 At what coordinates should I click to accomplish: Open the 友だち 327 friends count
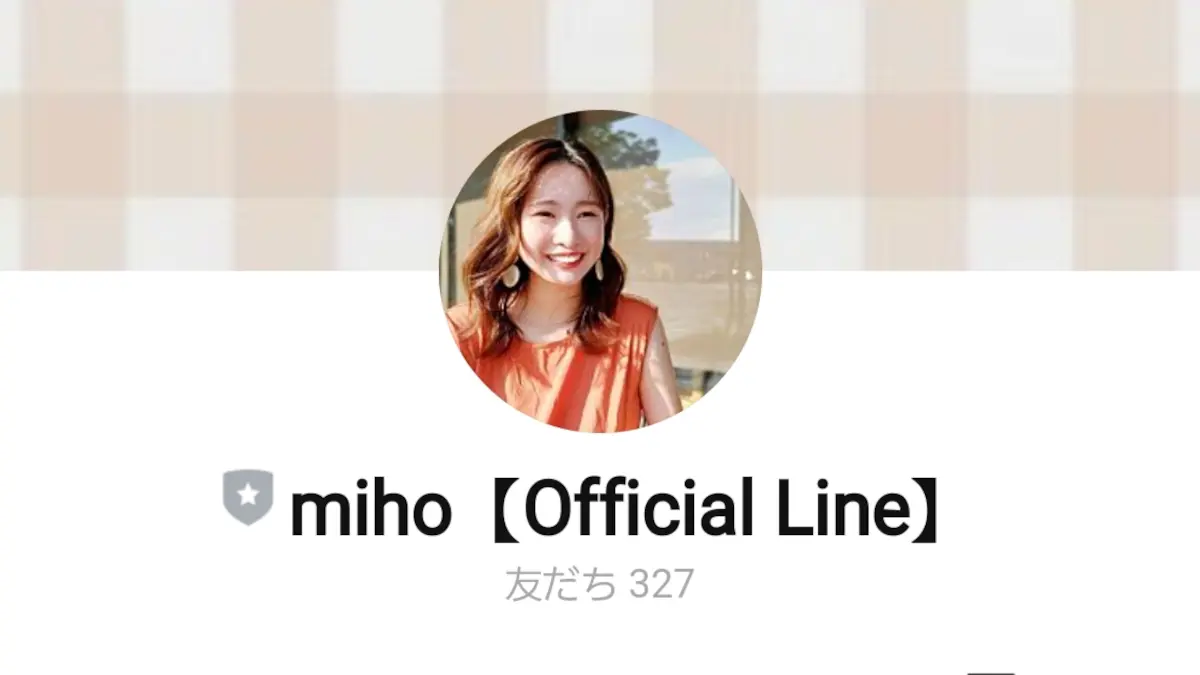(599, 585)
